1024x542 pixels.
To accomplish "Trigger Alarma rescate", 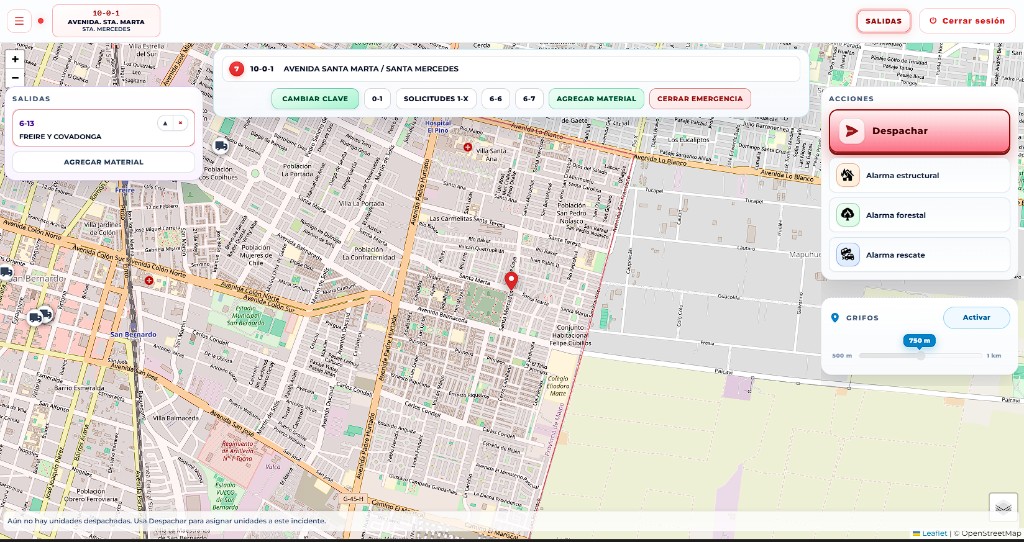I will [x=920, y=255].
